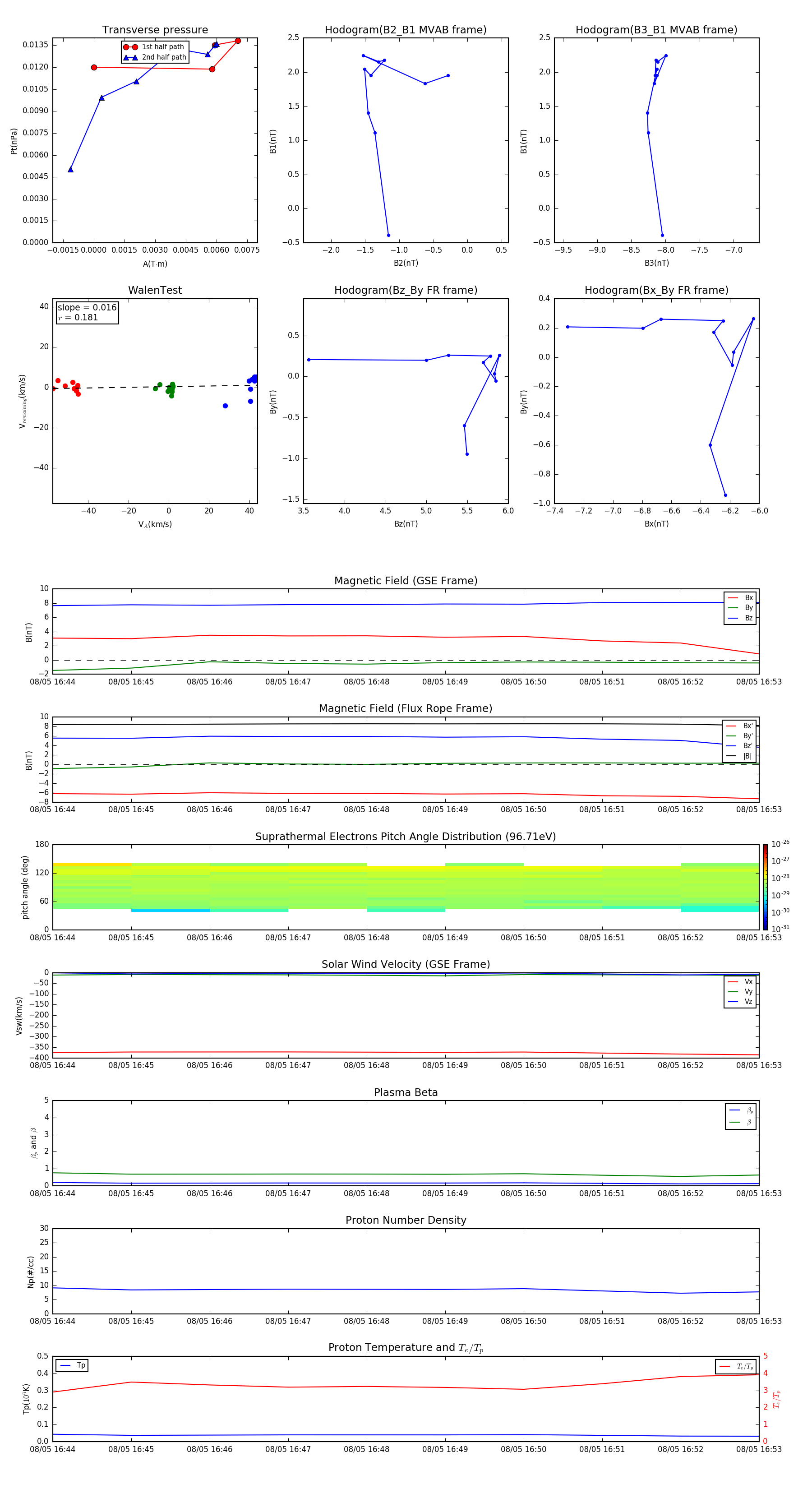
Task: Select the By' legend entry in Flux Rope panel
Action: click(x=739, y=736)
